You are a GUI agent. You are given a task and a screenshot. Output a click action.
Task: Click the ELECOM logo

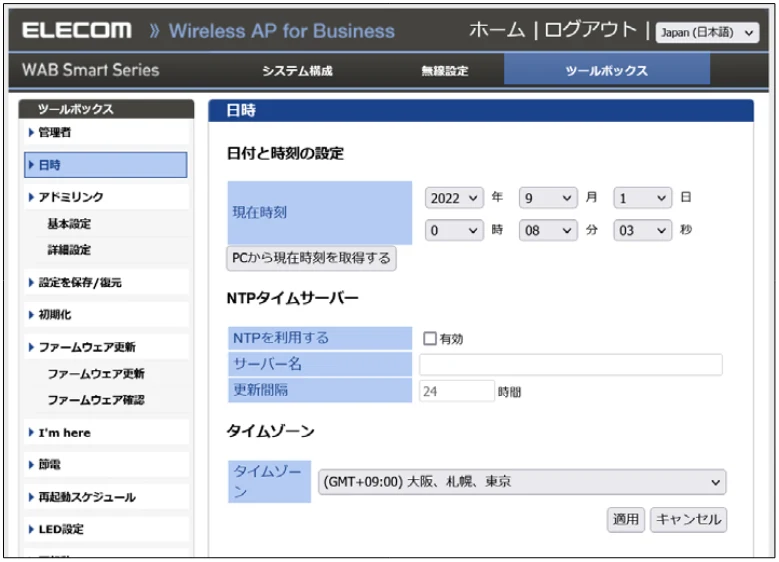[77, 30]
